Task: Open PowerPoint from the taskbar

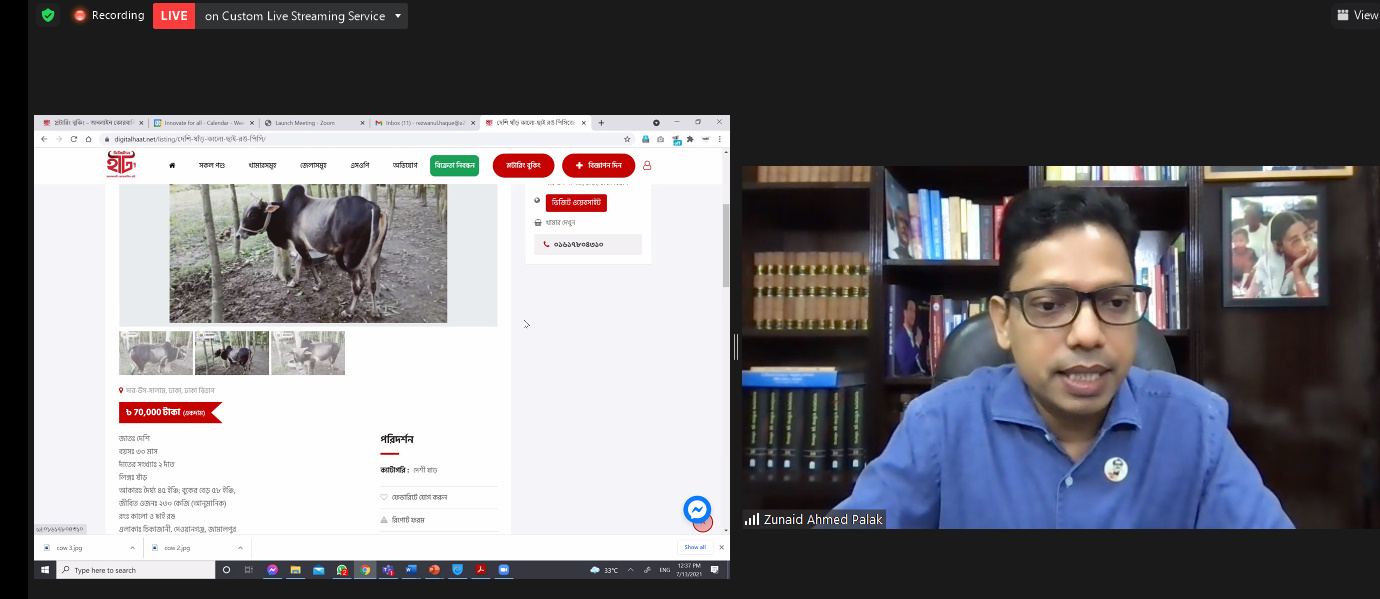Action: [x=435, y=570]
